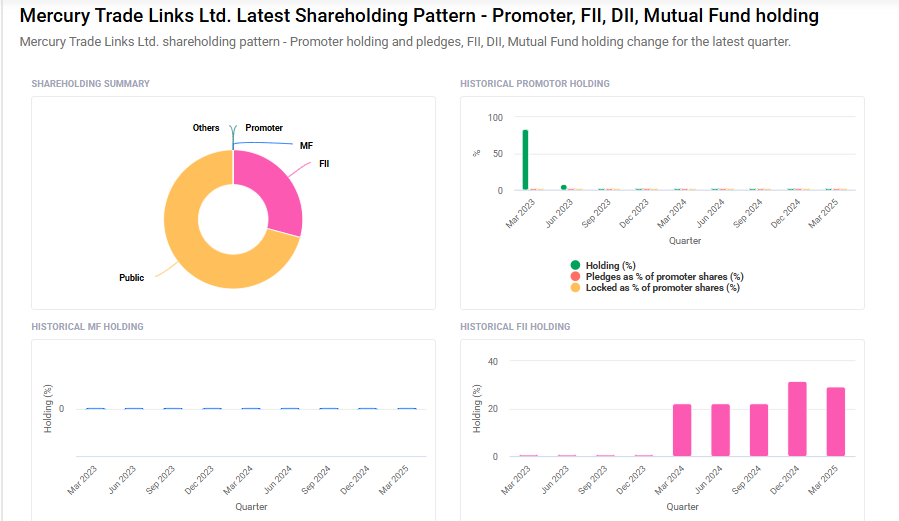Image resolution: width=899 pixels, height=521 pixels.
Task: Click the 40 tick label in FII chart
Action: click(x=493, y=362)
